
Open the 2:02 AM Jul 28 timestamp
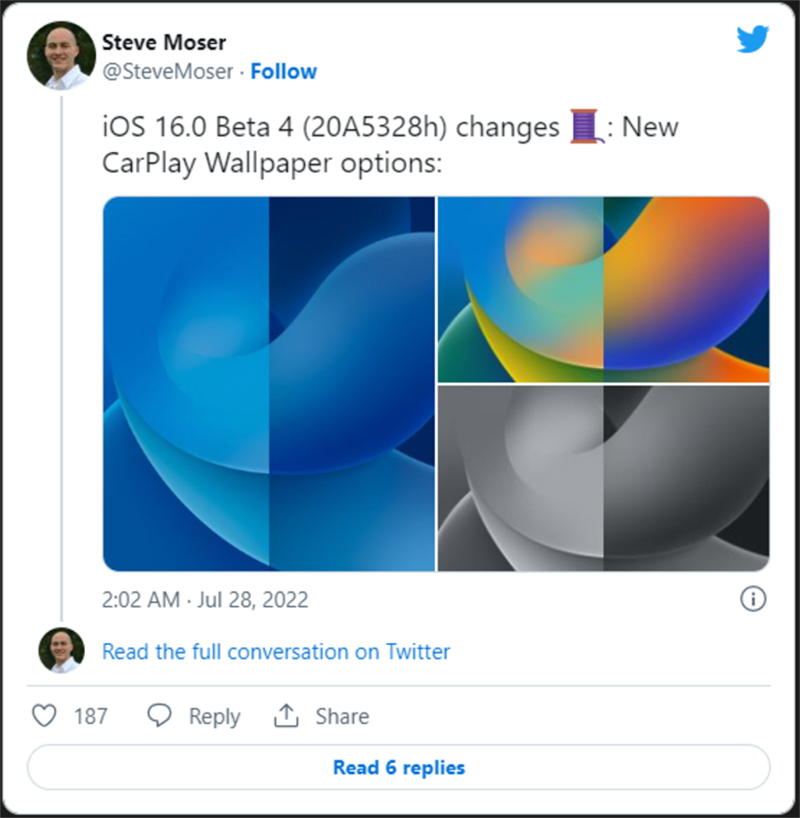[205, 600]
